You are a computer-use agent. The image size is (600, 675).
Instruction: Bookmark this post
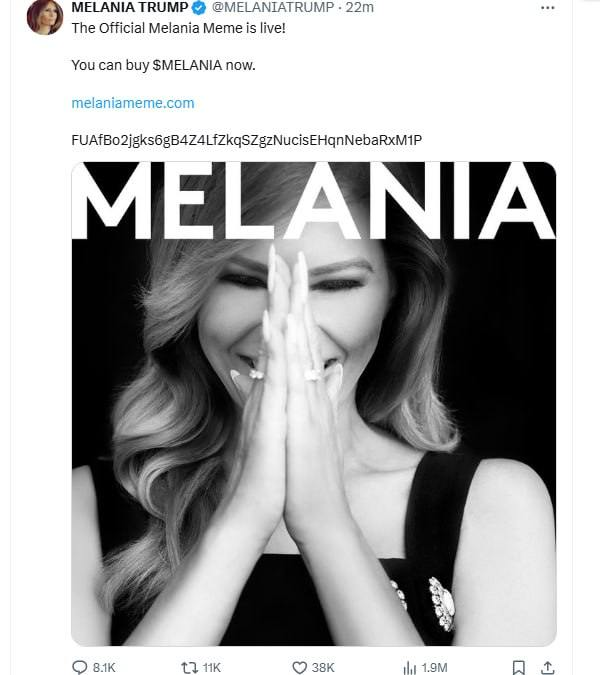(x=519, y=668)
